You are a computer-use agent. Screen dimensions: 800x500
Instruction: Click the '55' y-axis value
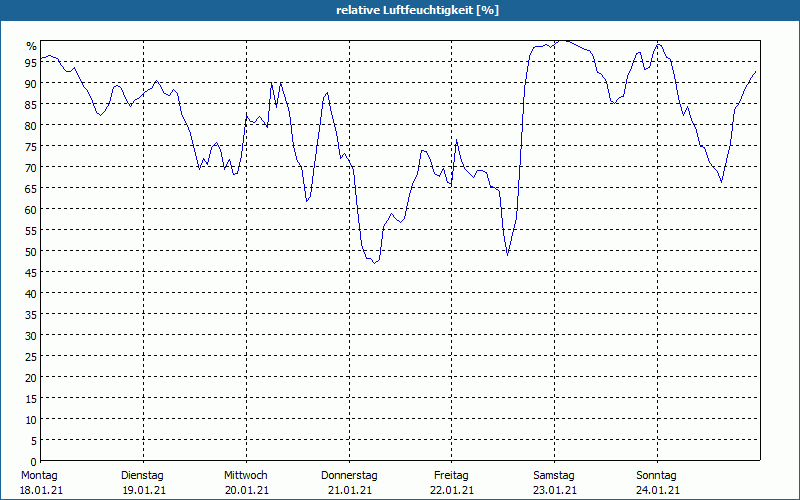pos(31,231)
